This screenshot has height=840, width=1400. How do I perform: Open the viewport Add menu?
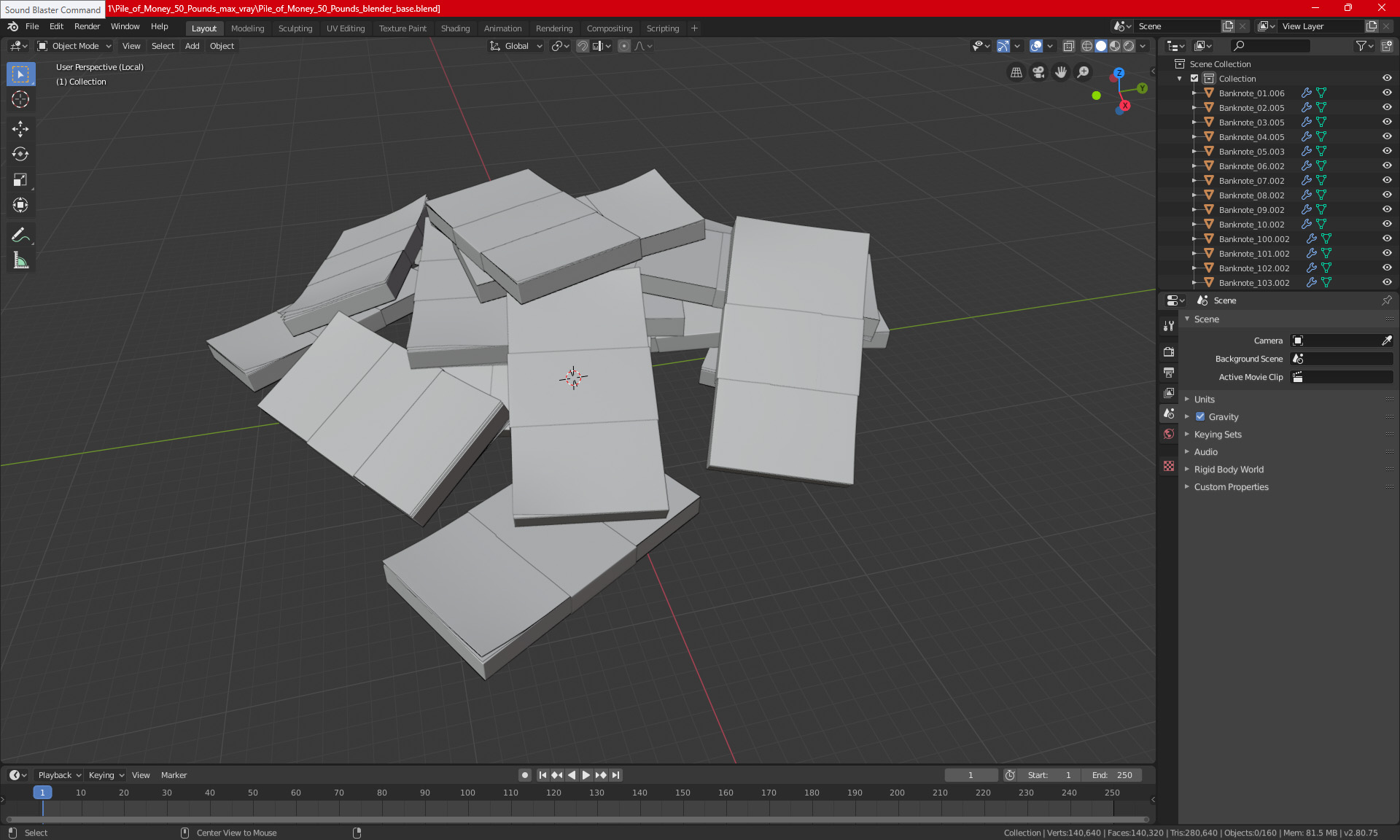click(x=192, y=46)
